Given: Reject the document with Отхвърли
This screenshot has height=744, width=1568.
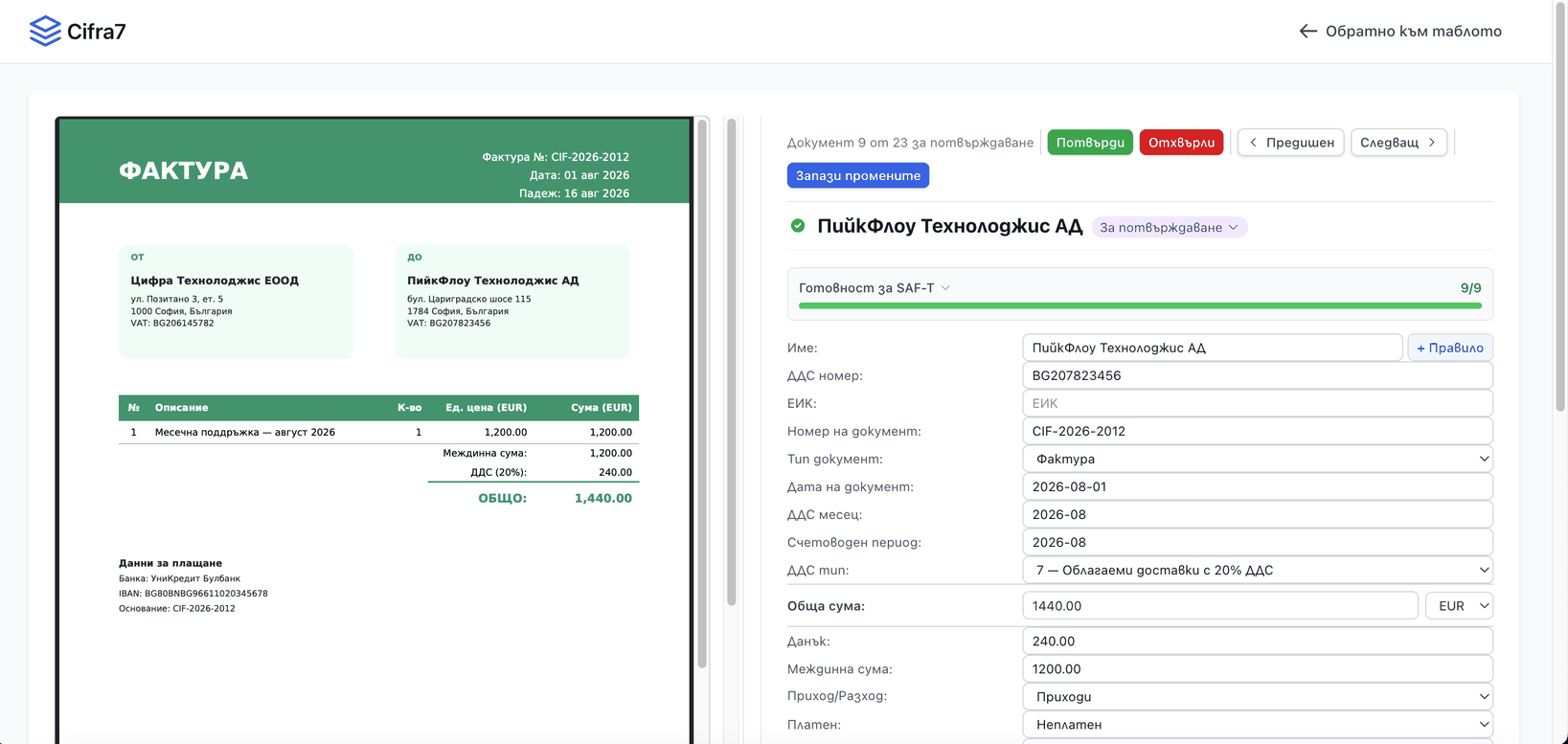Looking at the screenshot, I should coord(1181,142).
